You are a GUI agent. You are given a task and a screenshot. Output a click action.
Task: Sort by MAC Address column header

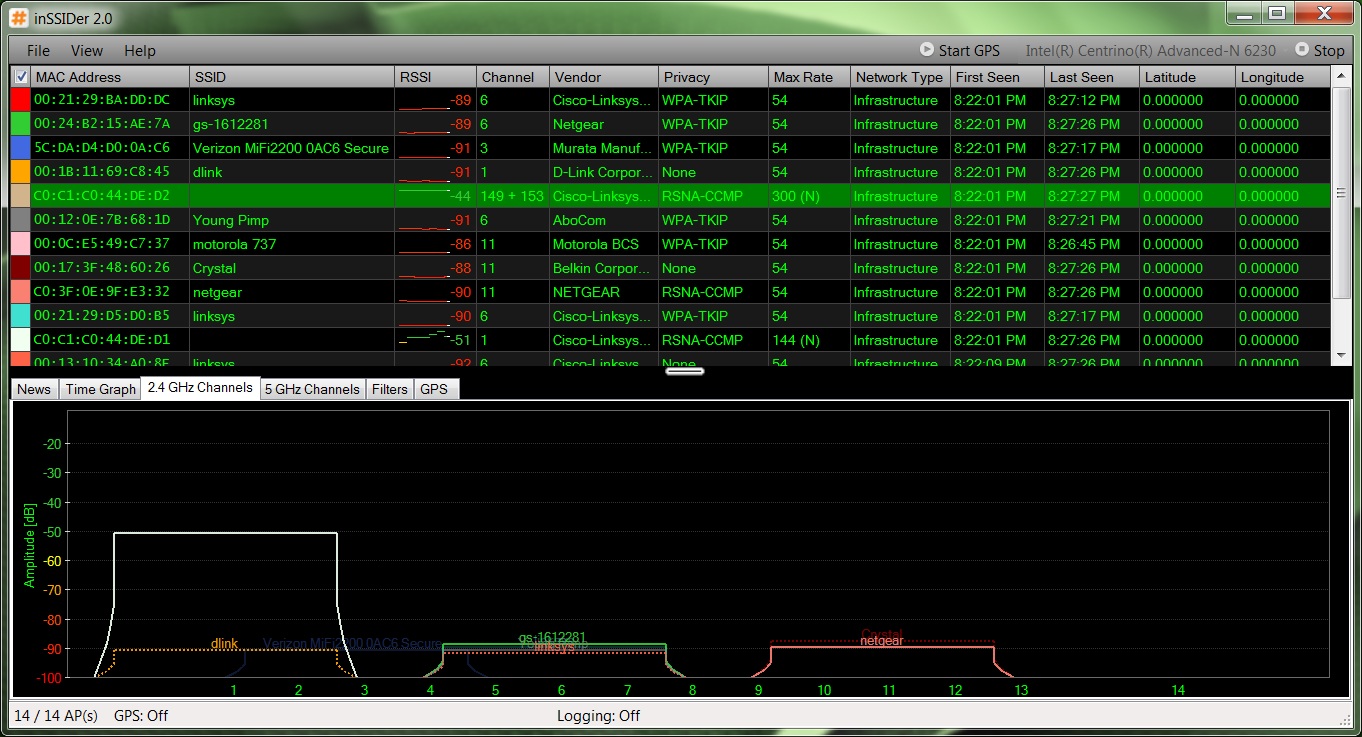point(110,77)
